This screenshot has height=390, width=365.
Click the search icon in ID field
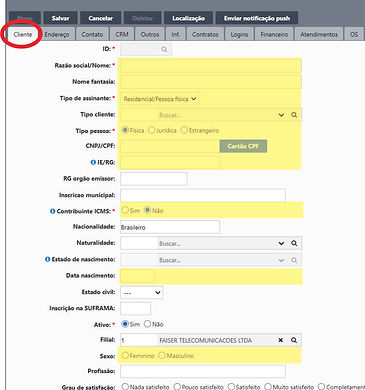[x=164, y=49]
